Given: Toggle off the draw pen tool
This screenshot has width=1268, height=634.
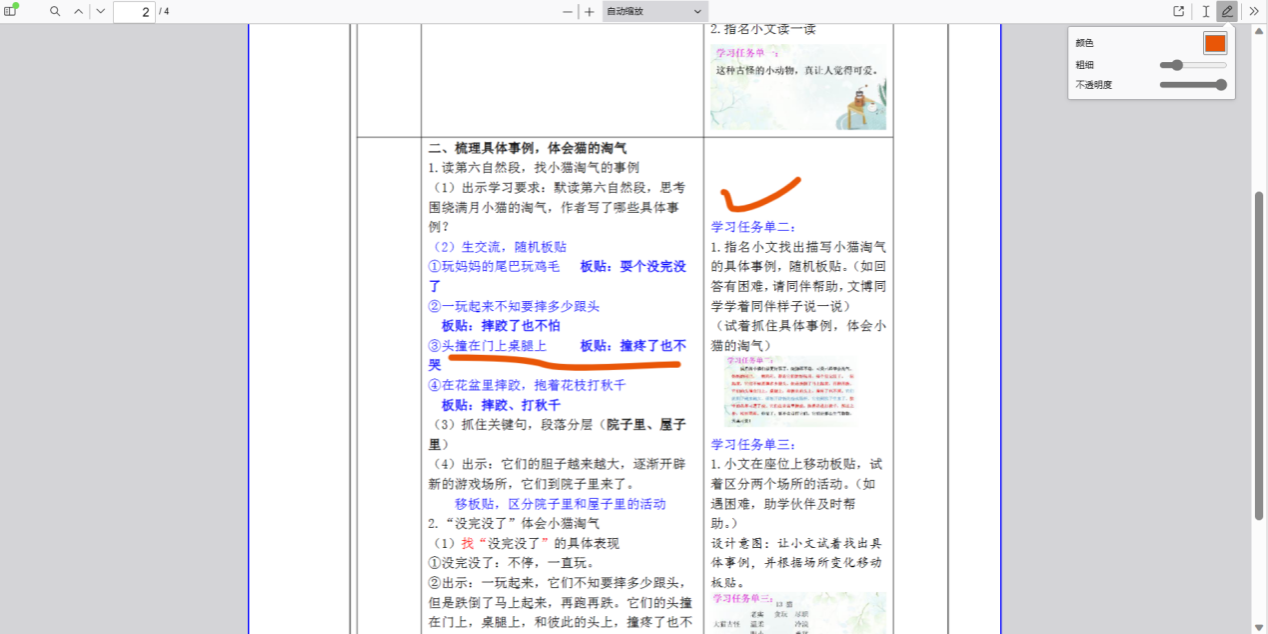Looking at the screenshot, I should pos(1227,11).
